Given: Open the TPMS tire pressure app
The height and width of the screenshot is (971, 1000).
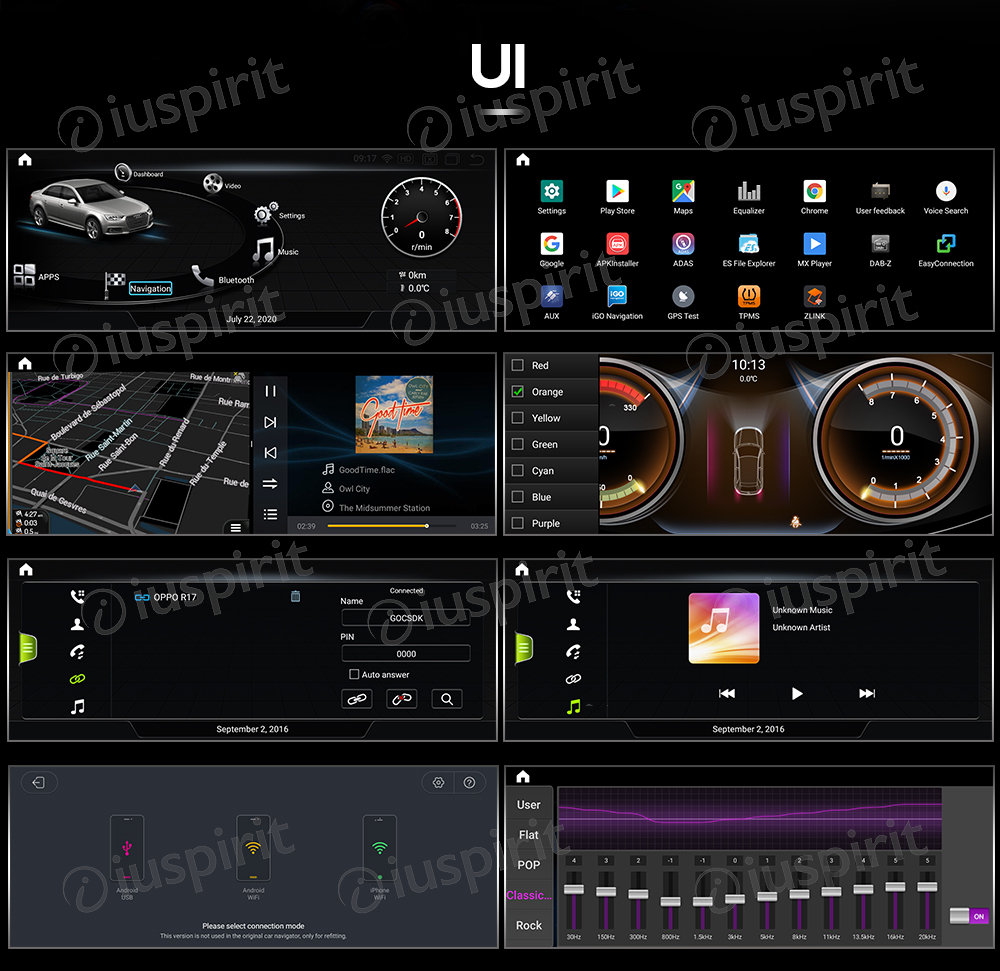Looking at the screenshot, I should (748, 297).
